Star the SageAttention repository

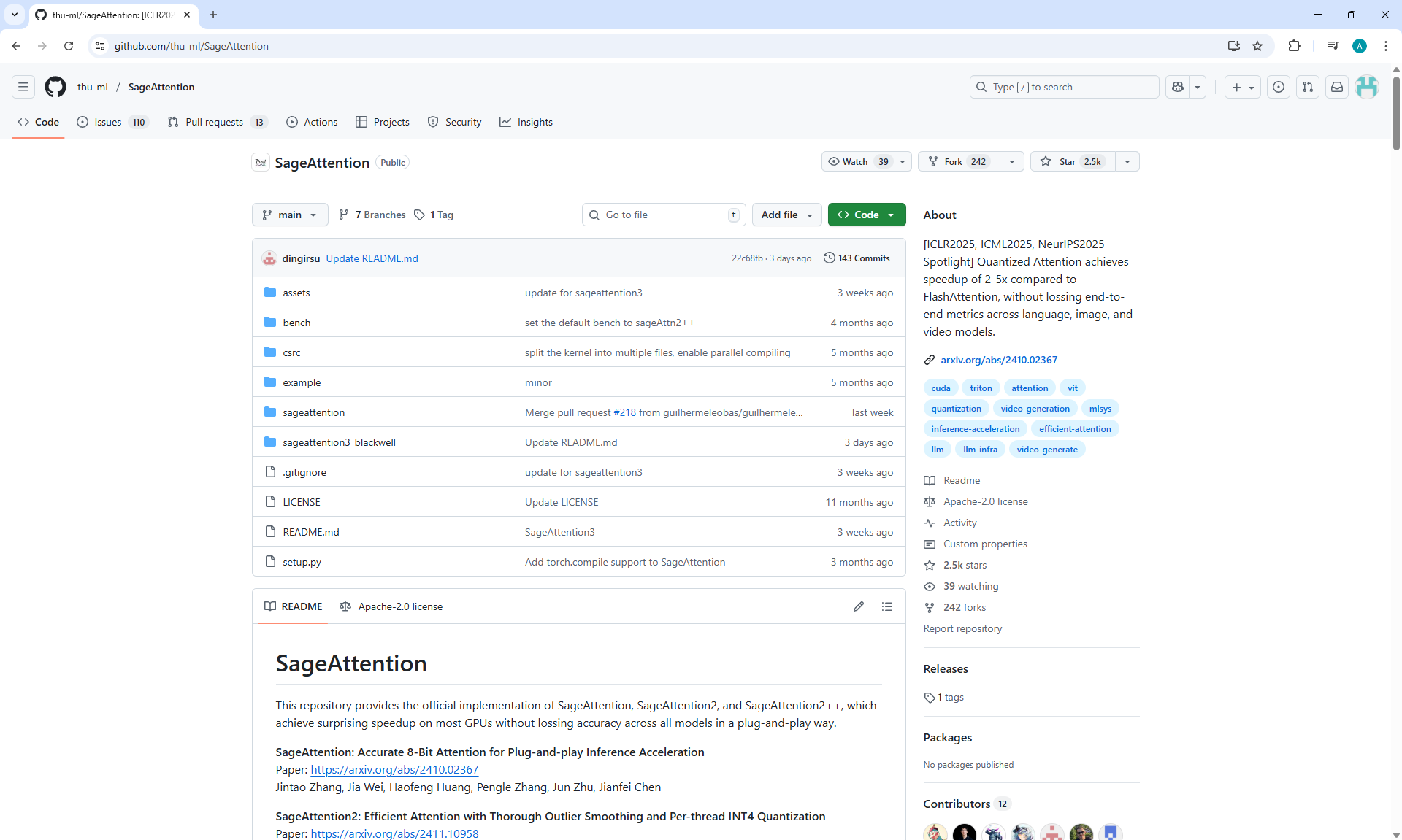click(1072, 161)
